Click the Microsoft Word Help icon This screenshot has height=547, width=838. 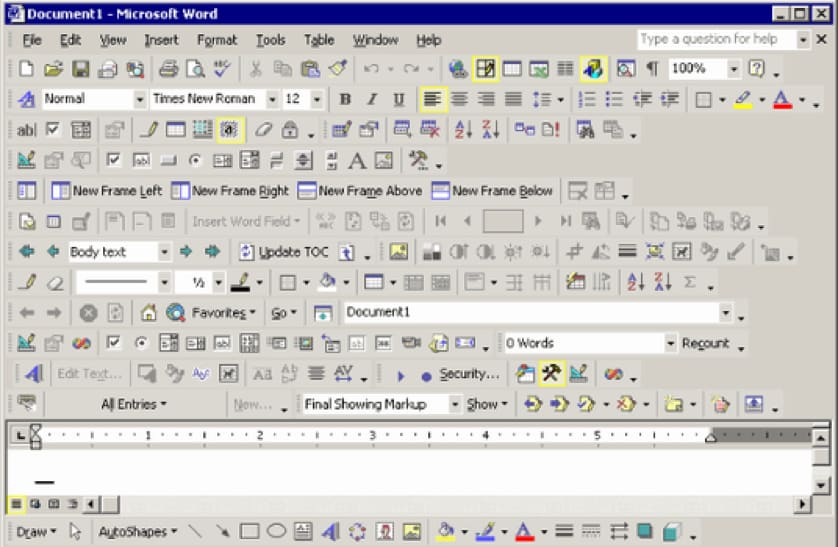tap(756, 69)
